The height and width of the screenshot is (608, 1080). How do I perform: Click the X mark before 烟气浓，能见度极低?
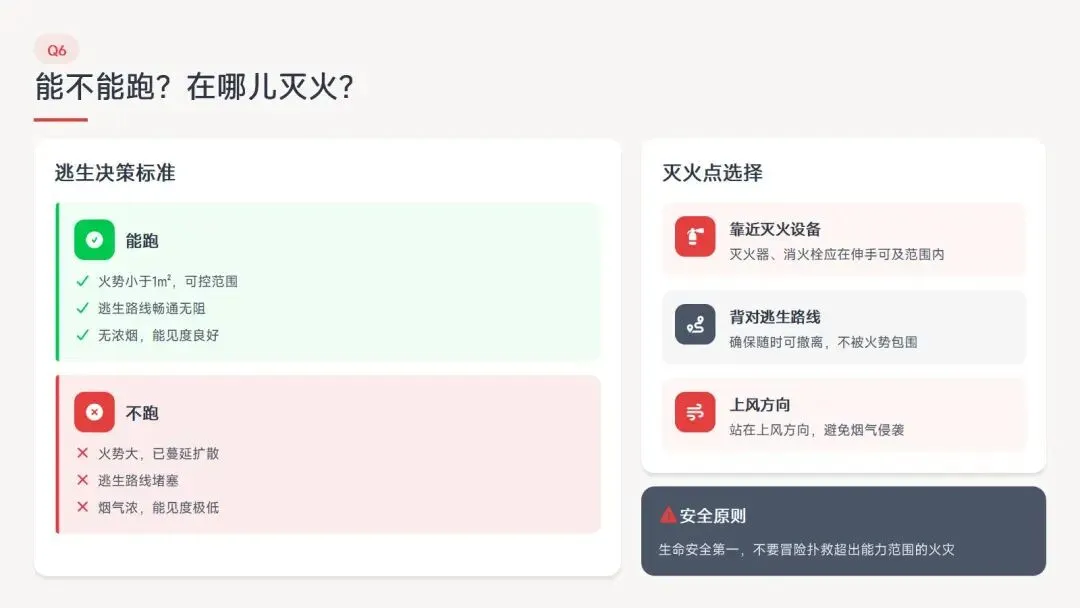[83, 507]
